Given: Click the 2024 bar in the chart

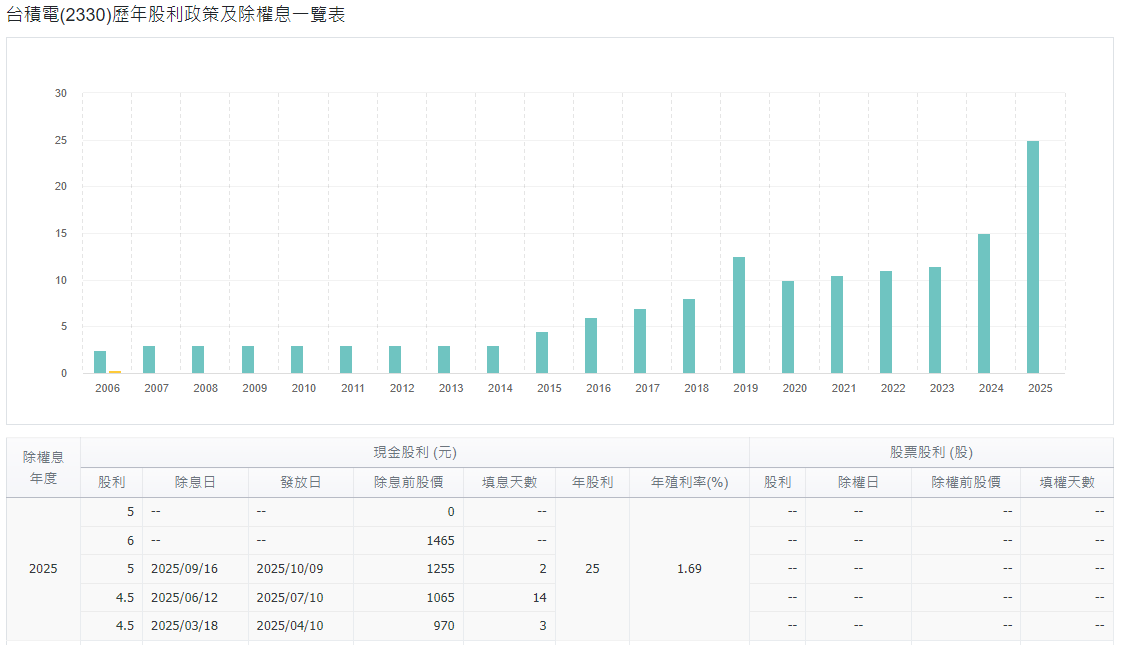Looking at the screenshot, I should pos(984,303).
